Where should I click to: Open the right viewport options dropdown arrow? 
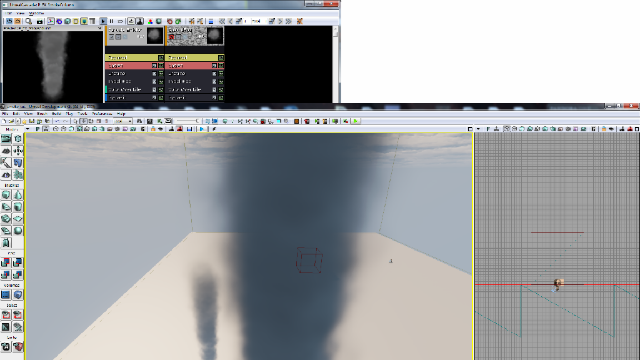point(478,129)
